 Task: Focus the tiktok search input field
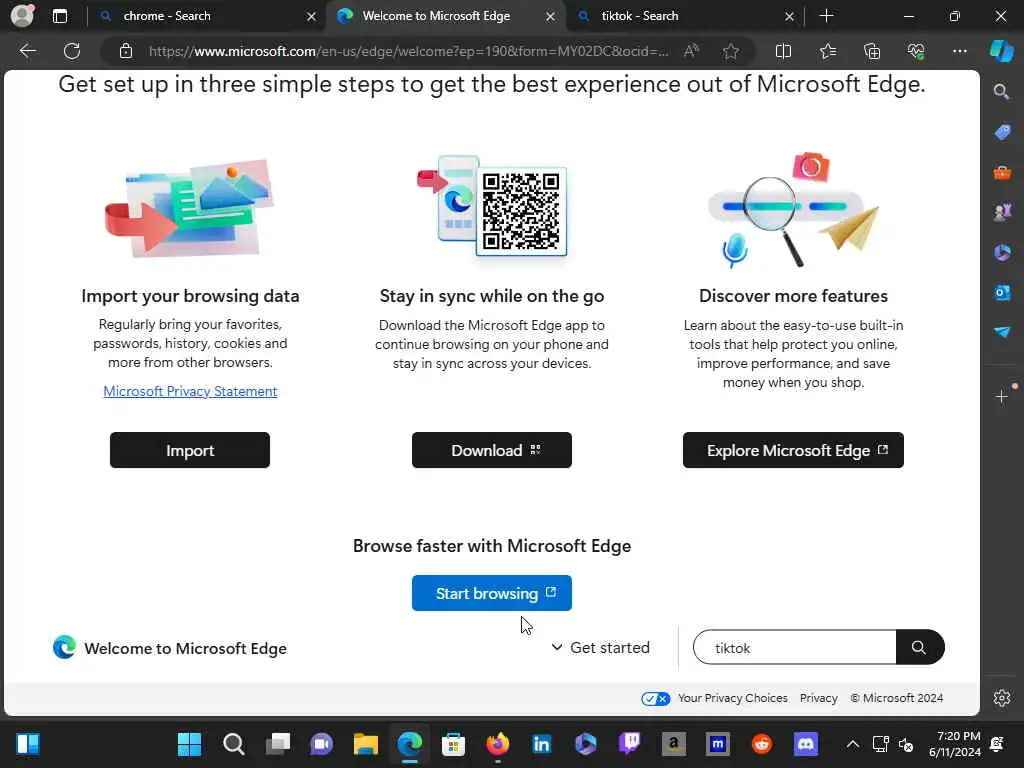click(x=795, y=647)
